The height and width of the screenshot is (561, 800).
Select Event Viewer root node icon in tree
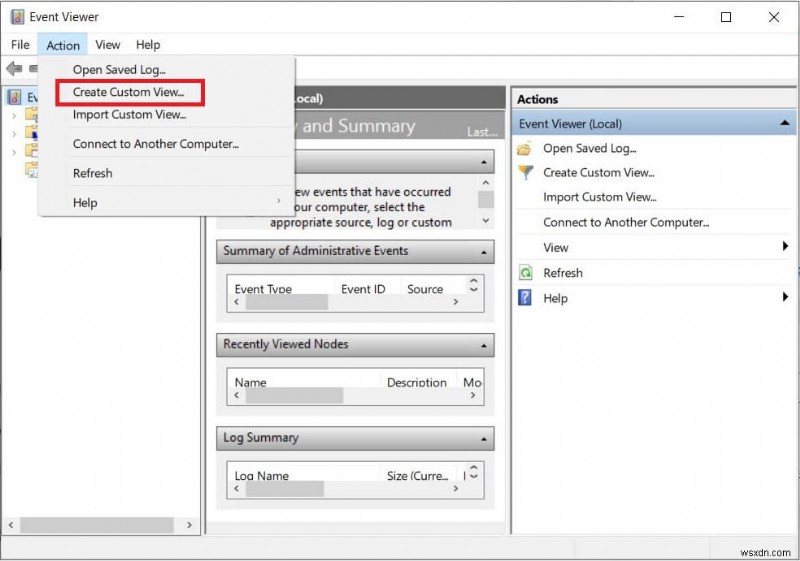(15, 97)
